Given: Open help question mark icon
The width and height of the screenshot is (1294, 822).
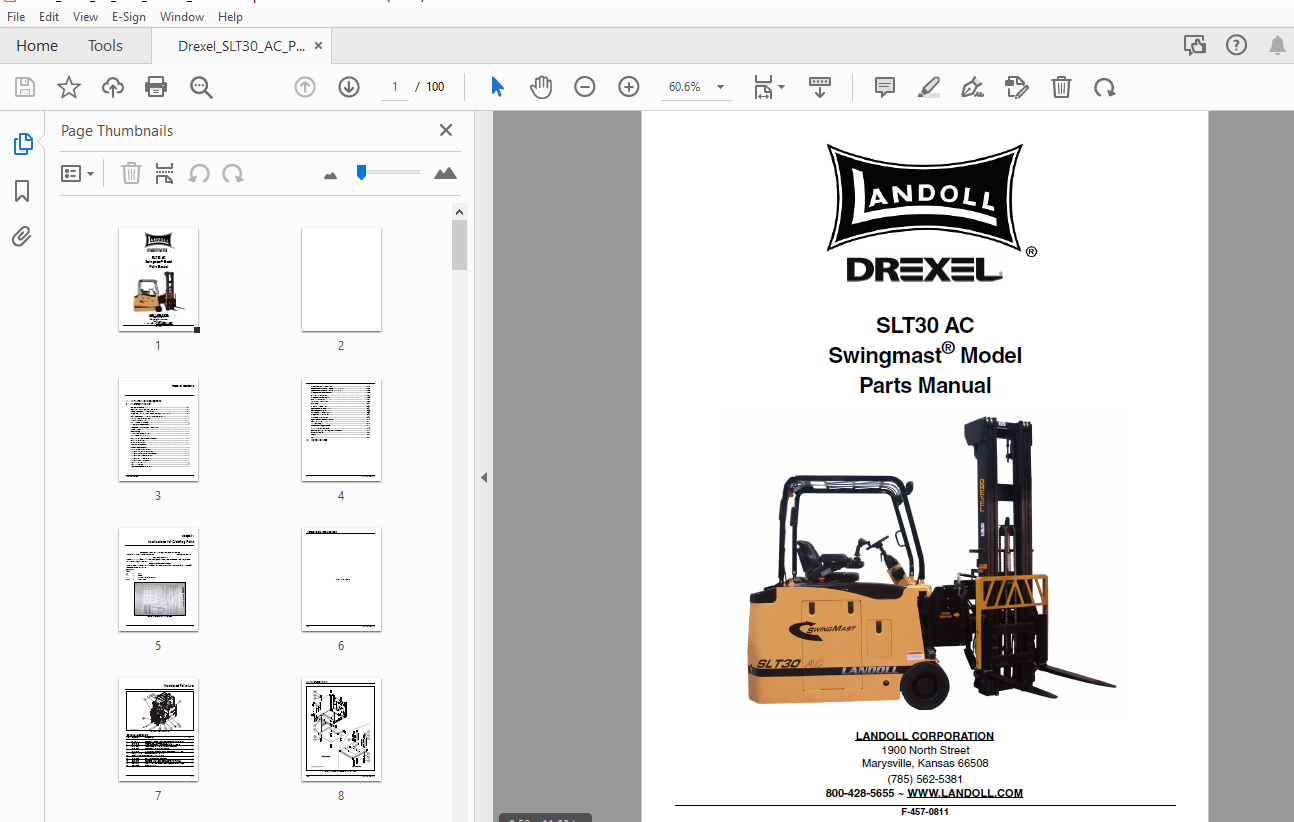Looking at the screenshot, I should (1236, 45).
